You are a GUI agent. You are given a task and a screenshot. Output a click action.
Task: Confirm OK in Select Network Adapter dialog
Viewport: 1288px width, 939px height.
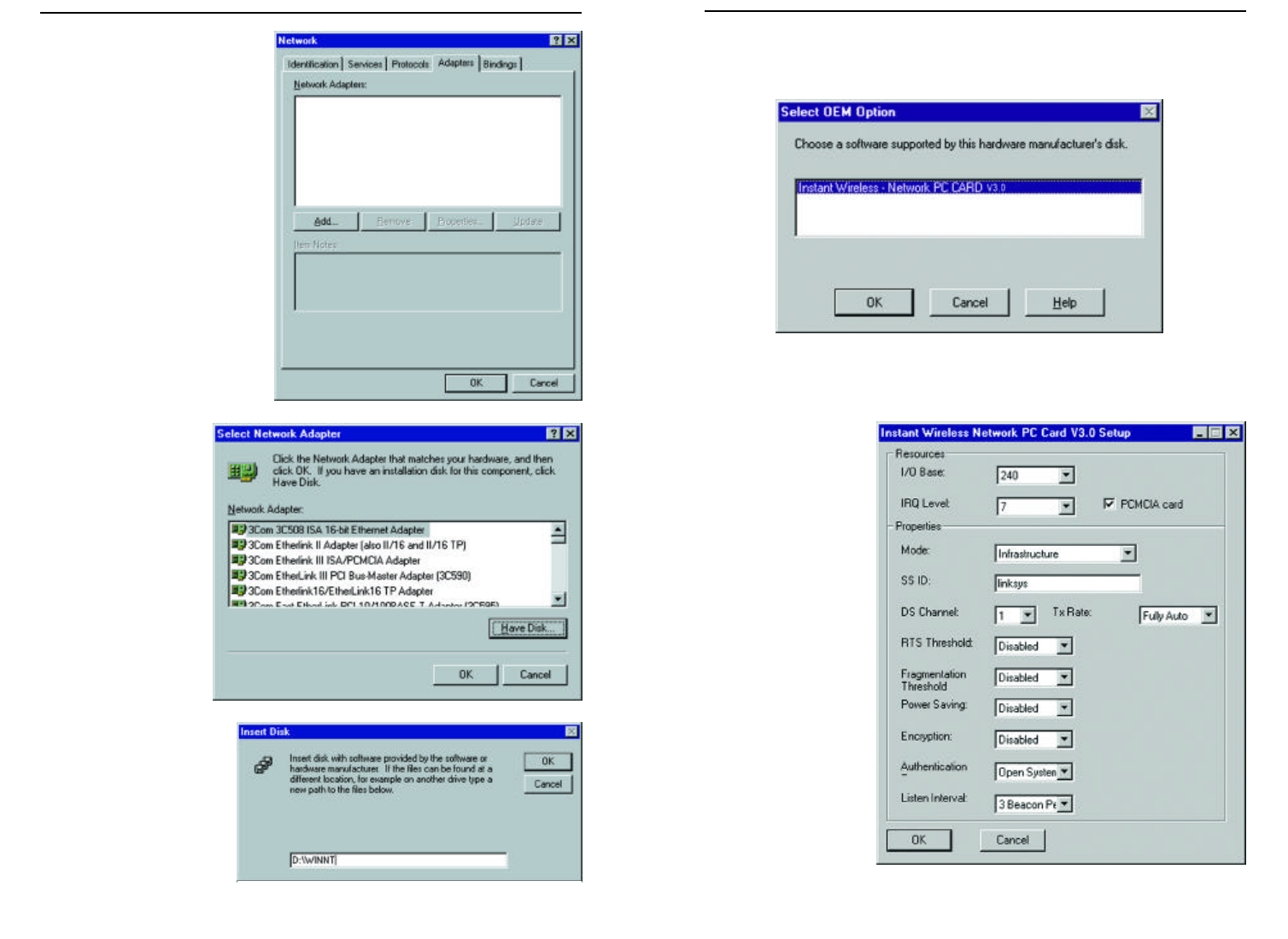point(465,675)
